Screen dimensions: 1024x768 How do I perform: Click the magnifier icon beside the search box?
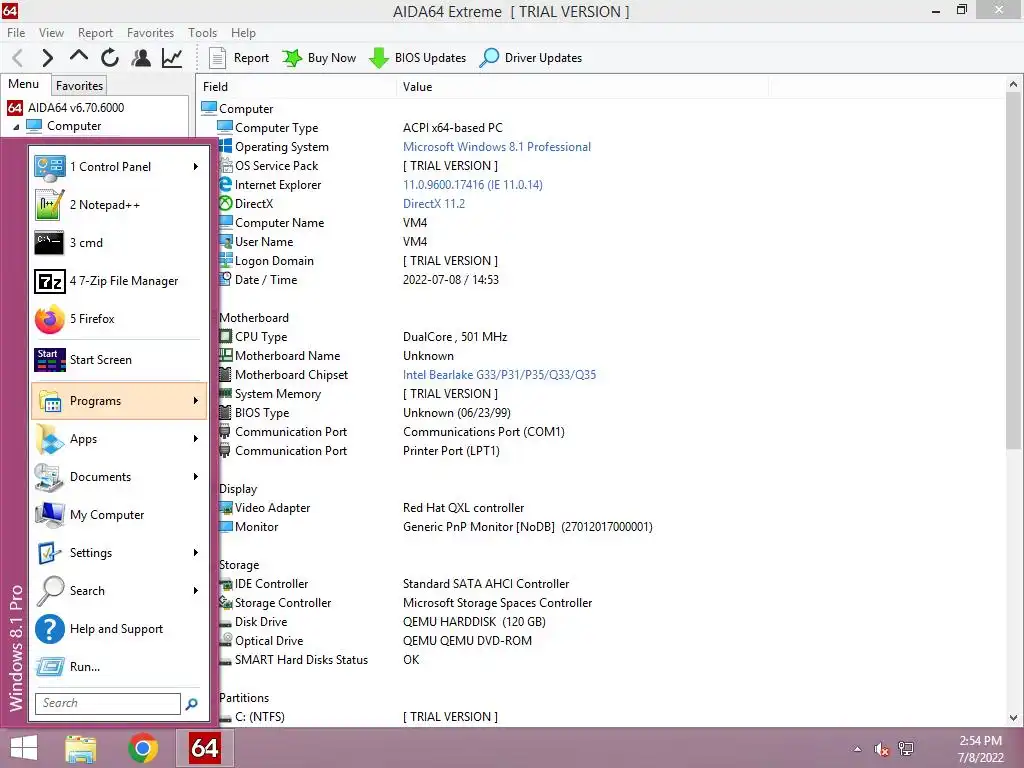tap(192, 704)
